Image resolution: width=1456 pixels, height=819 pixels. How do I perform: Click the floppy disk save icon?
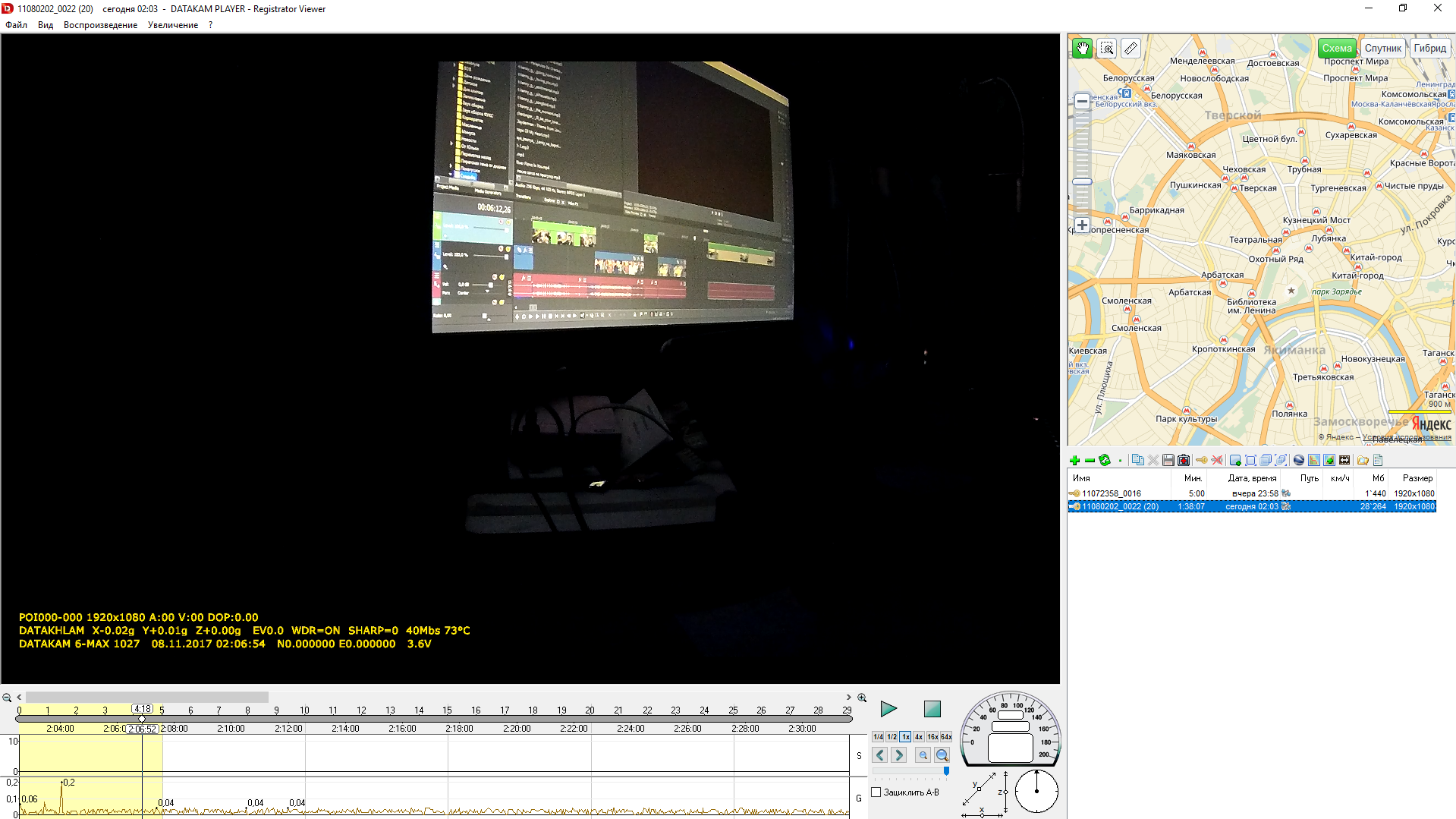[x=1168, y=460]
